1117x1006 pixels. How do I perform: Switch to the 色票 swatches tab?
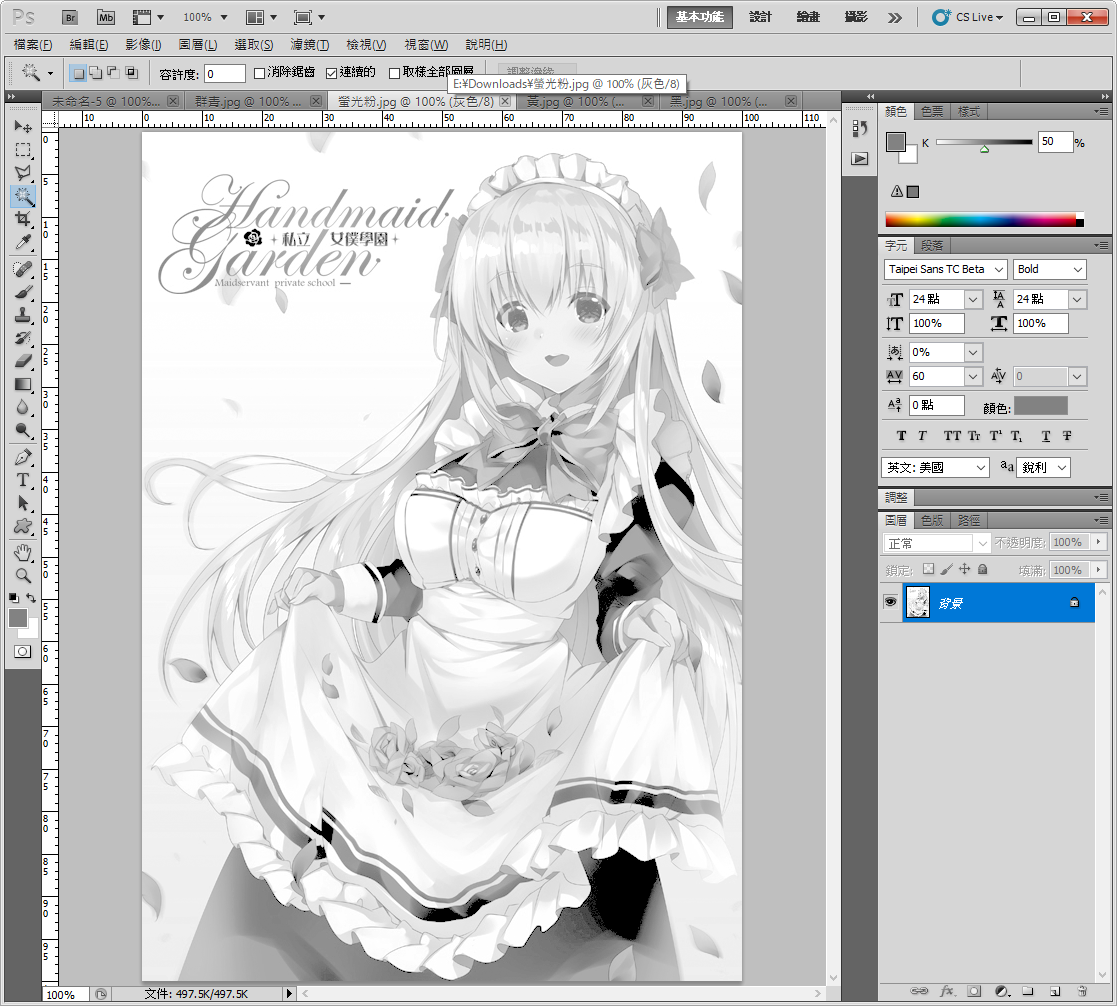932,111
